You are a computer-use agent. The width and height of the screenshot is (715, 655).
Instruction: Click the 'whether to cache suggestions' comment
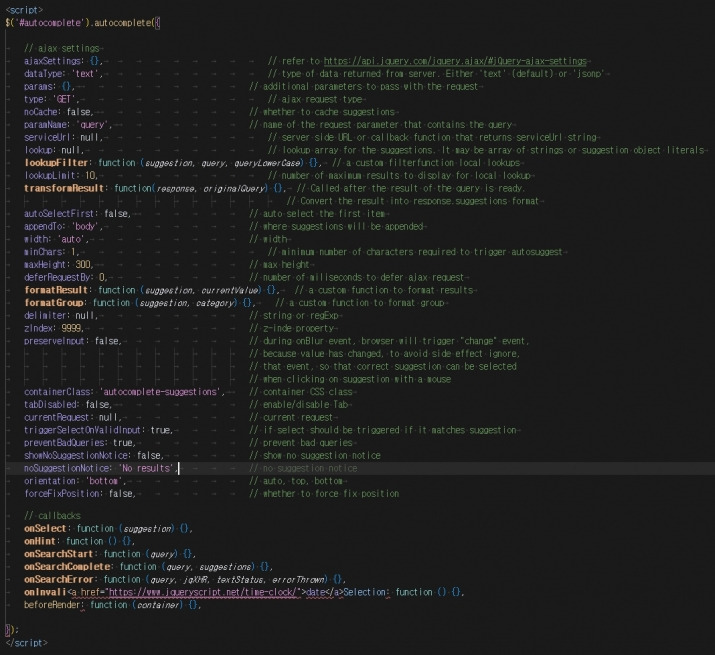(322, 112)
